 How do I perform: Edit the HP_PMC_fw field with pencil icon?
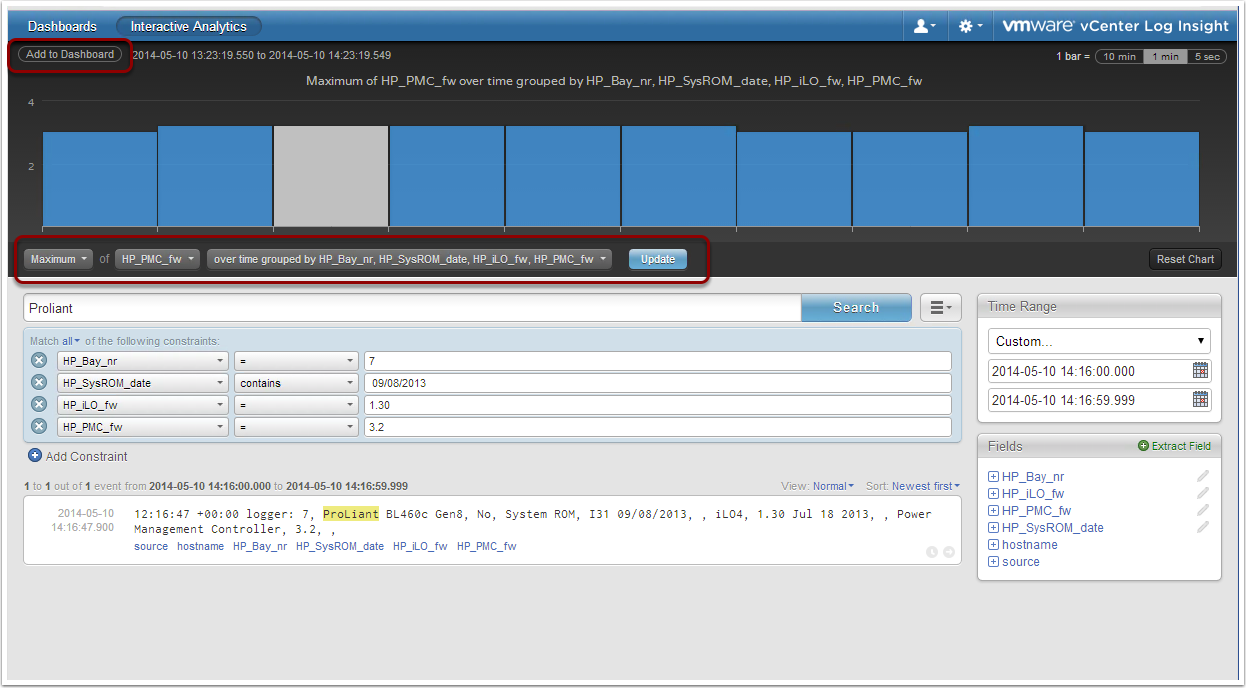[x=1203, y=510]
